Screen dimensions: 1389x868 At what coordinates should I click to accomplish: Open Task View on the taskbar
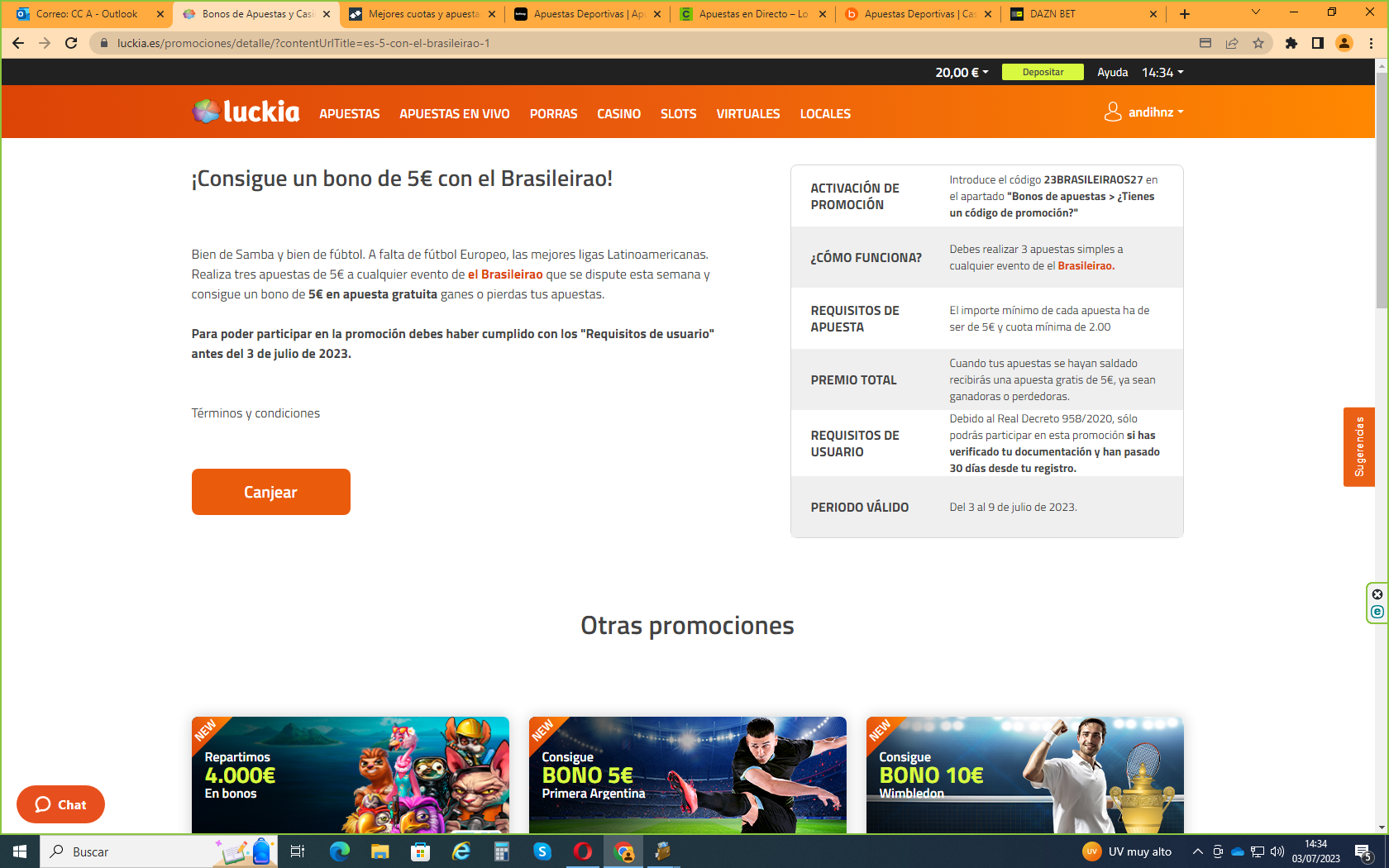(298, 851)
